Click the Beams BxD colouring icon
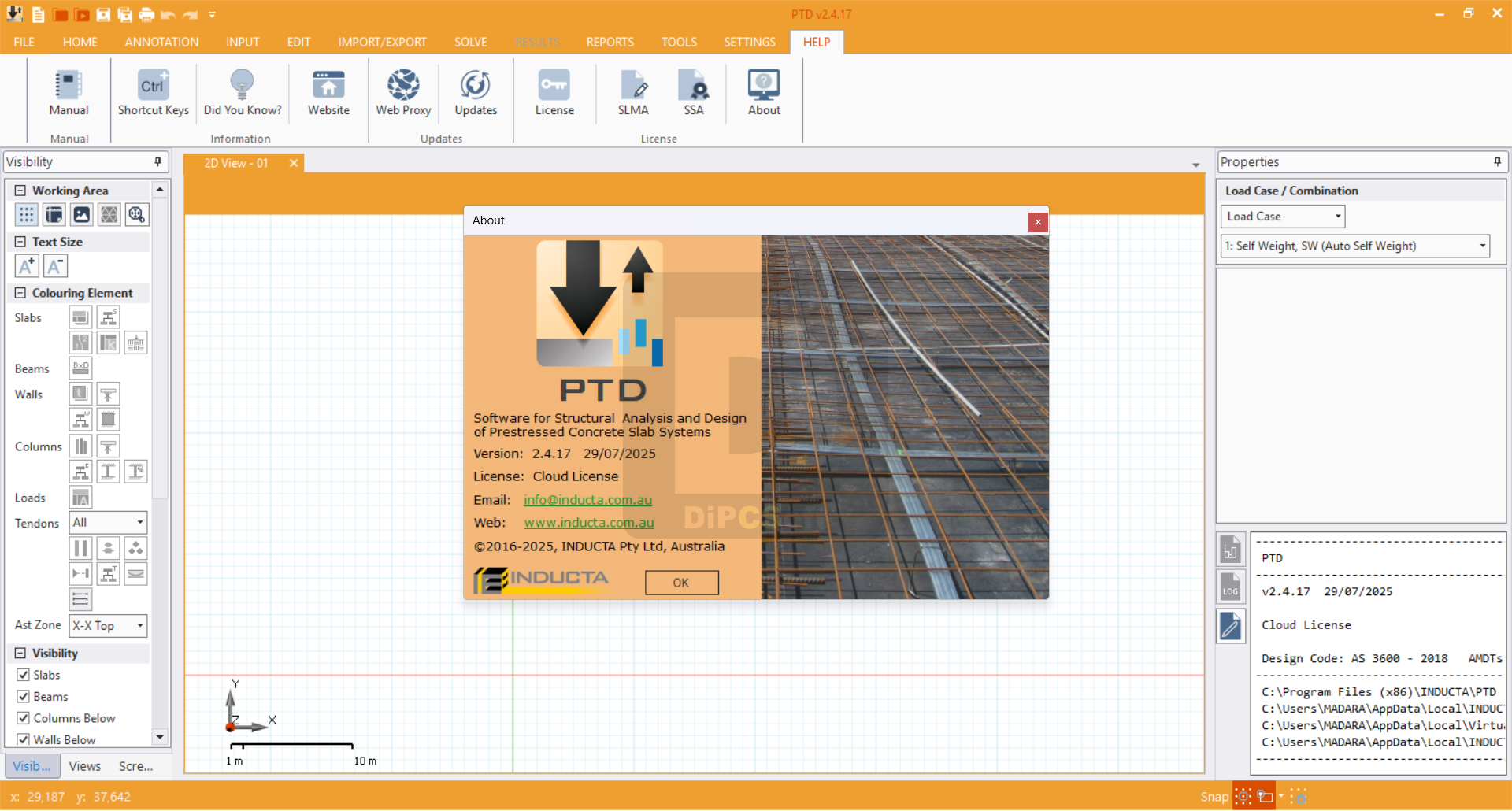This screenshot has width=1512, height=811. click(80, 368)
